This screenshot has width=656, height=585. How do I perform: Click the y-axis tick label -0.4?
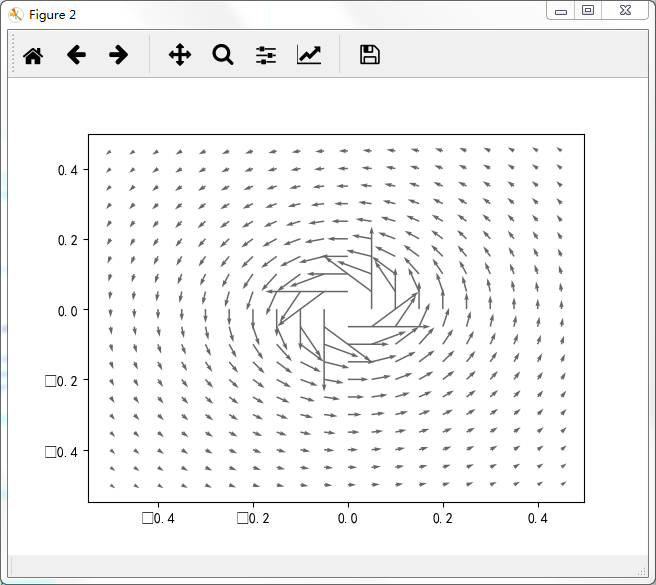62,452
